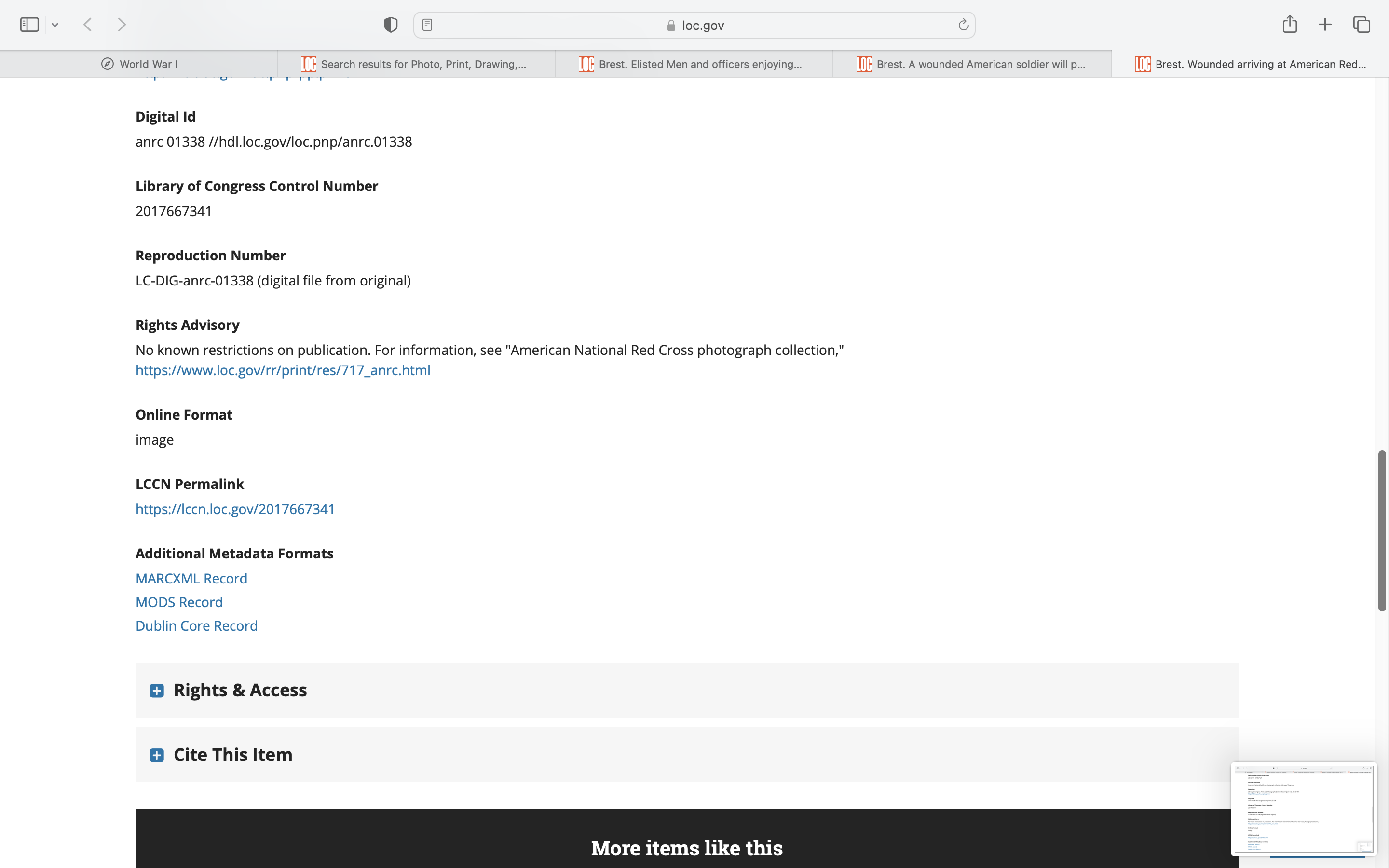Click the Reader view icon in address bar

click(427, 25)
